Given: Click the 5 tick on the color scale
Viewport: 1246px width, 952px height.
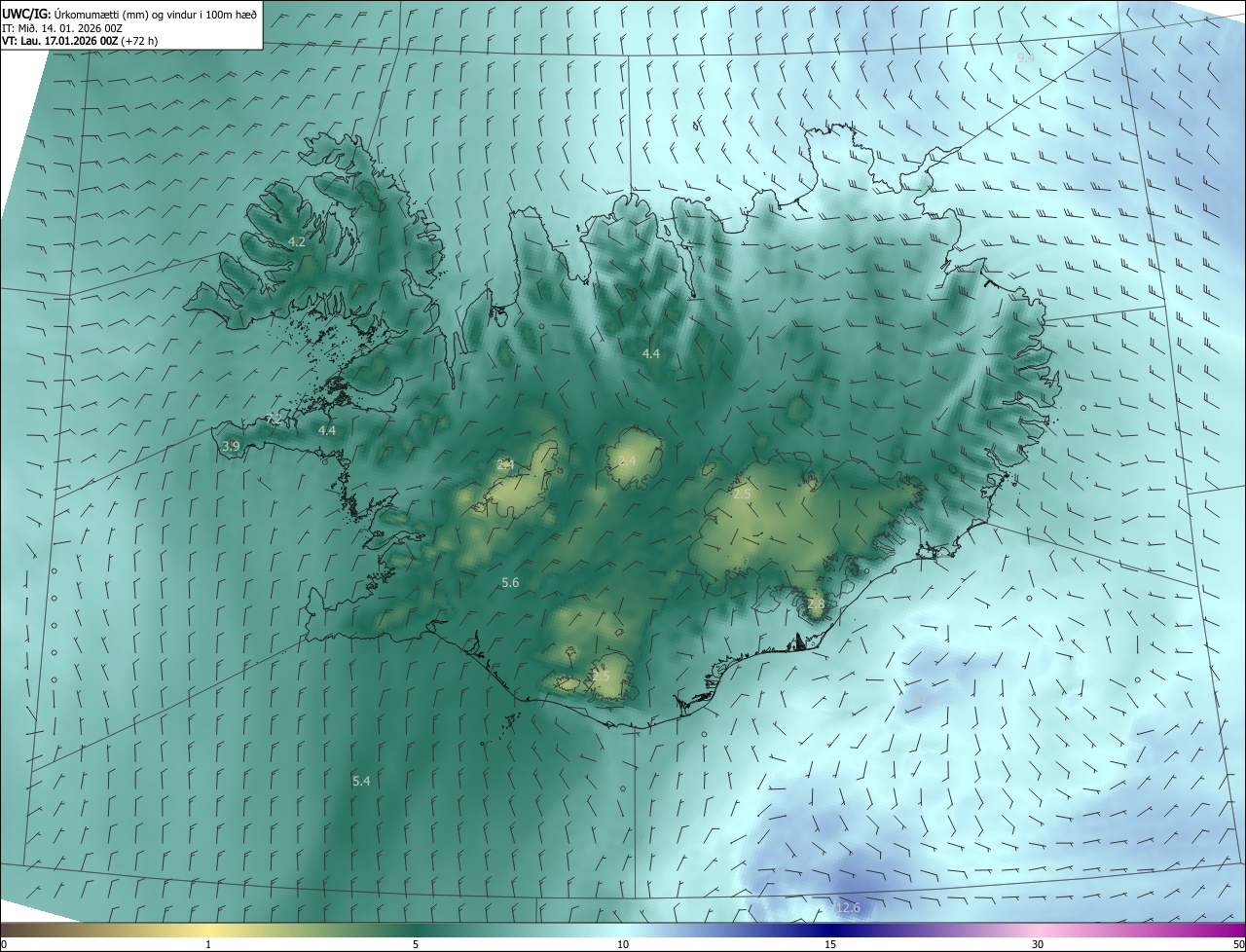Looking at the screenshot, I should (x=416, y=944).
